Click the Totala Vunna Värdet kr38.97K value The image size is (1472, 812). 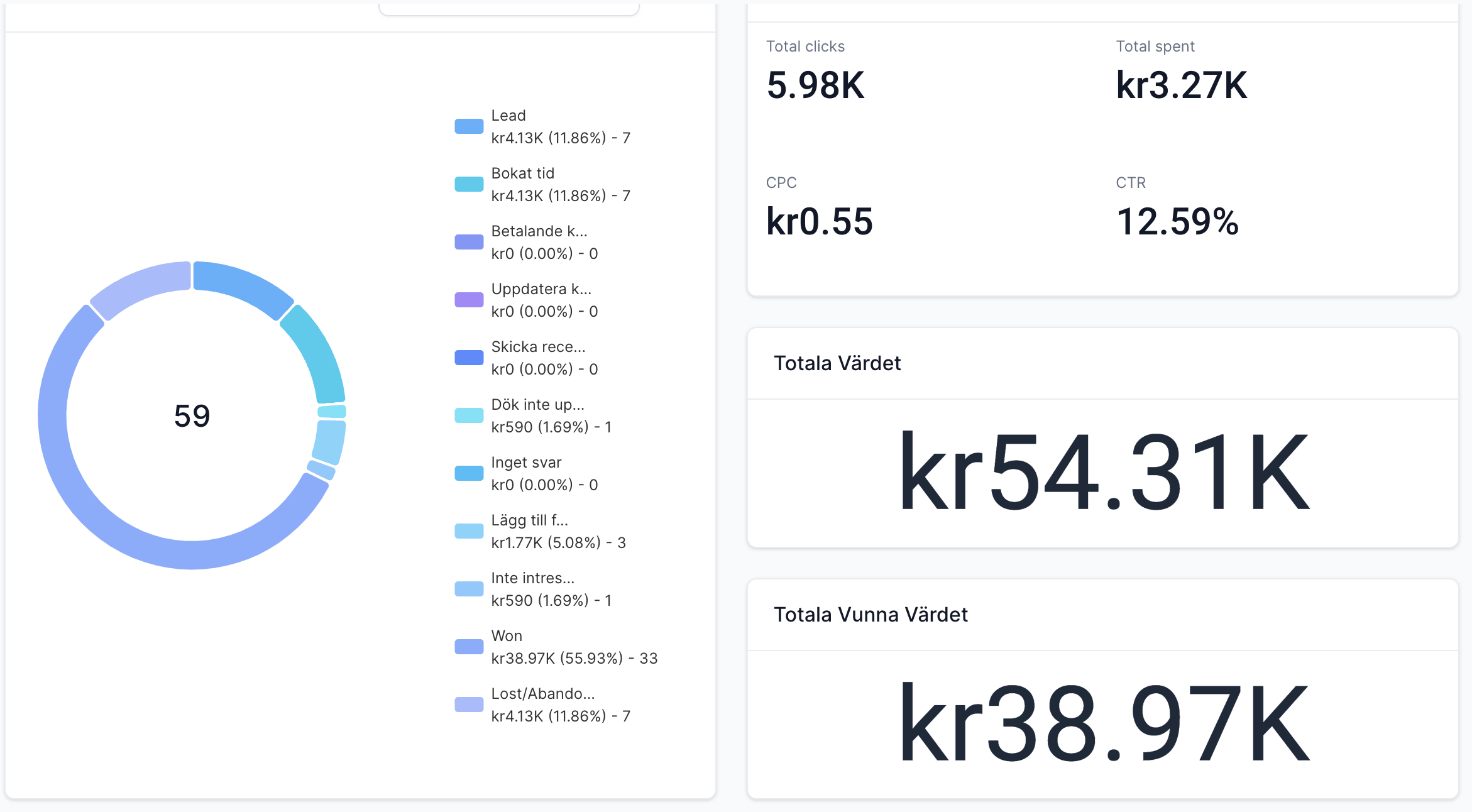click(x=1104, y=724)
